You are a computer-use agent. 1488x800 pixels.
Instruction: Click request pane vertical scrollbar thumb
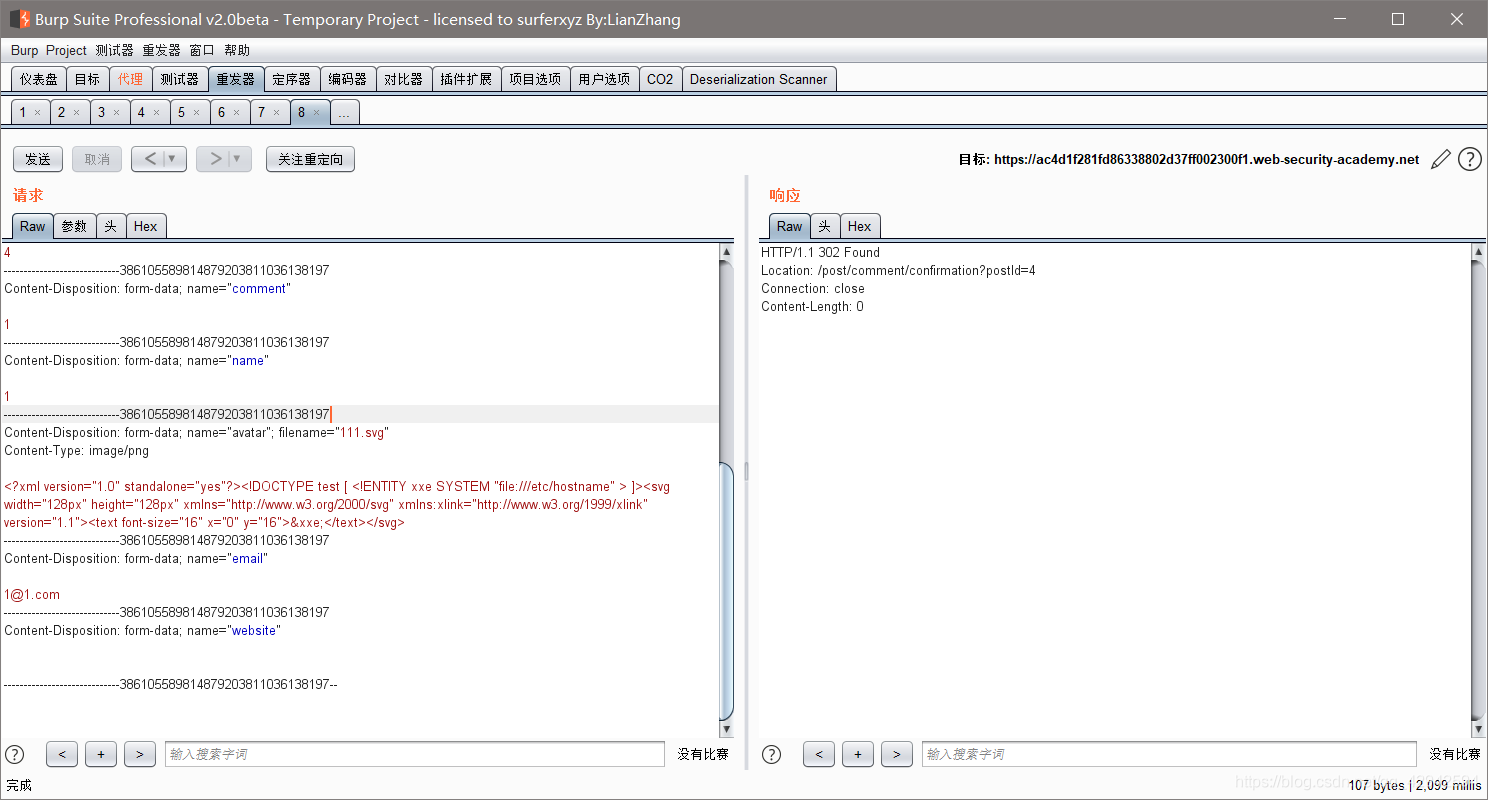pos(727,590)
